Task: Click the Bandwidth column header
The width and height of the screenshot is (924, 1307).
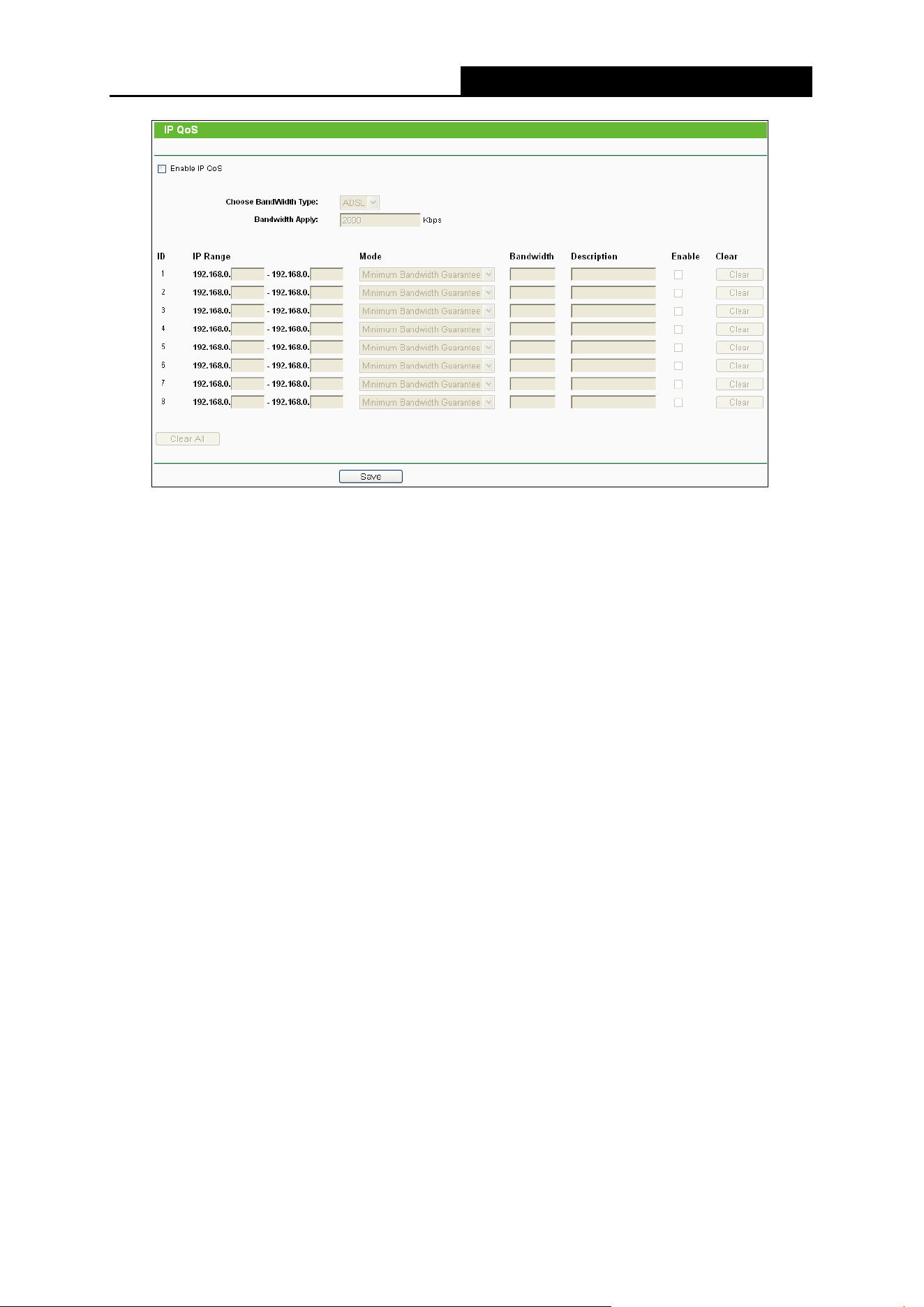Action: coord(532,257)
